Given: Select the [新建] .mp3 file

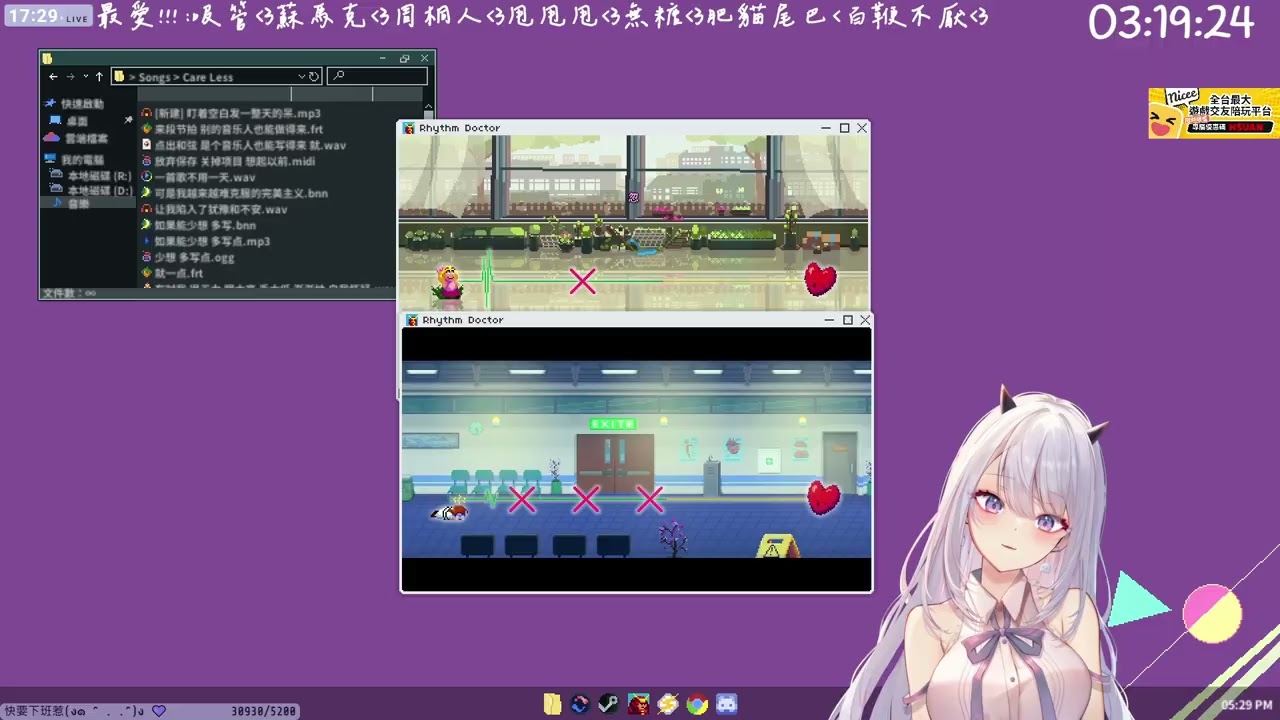Looking at the screenshot, I should (x=237, y=114).
